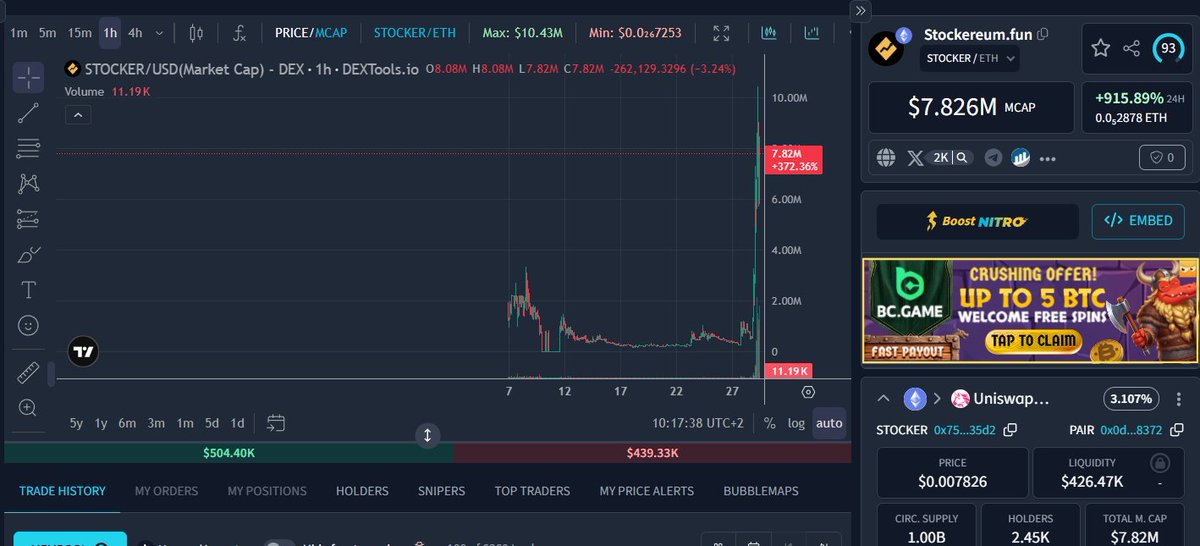Add Stockereum.fun to favorites star
This screenshot has width=1200, height=546.
pos(1100,48)
